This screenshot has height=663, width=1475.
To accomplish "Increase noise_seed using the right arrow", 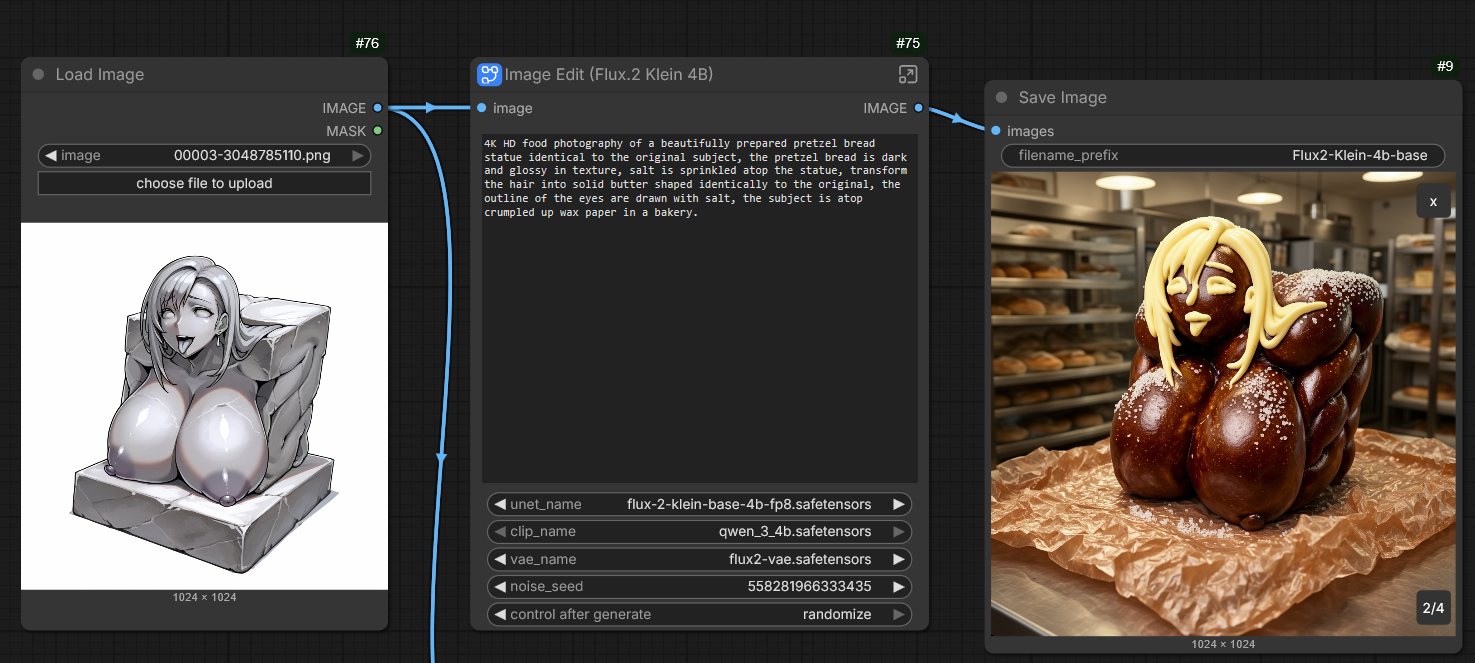I will pyautogui.click(x=898, y=587).
